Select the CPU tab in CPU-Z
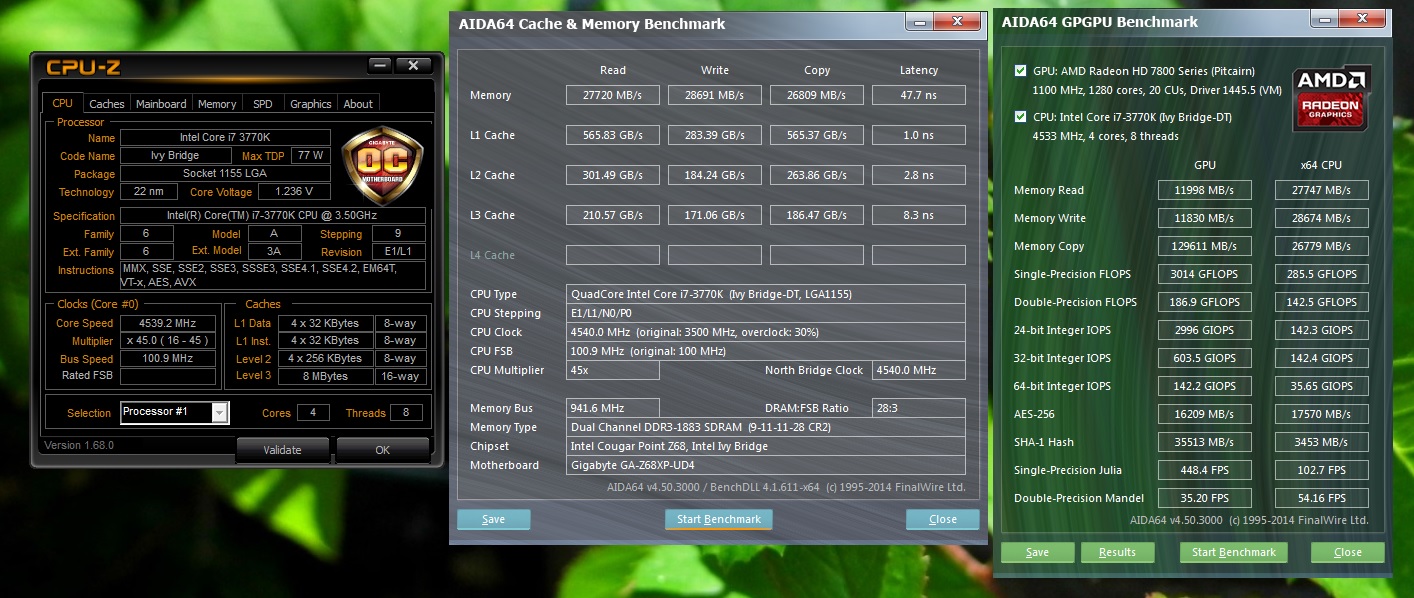Viewport: 1414px width, 598px height. [x=62, y=103]
